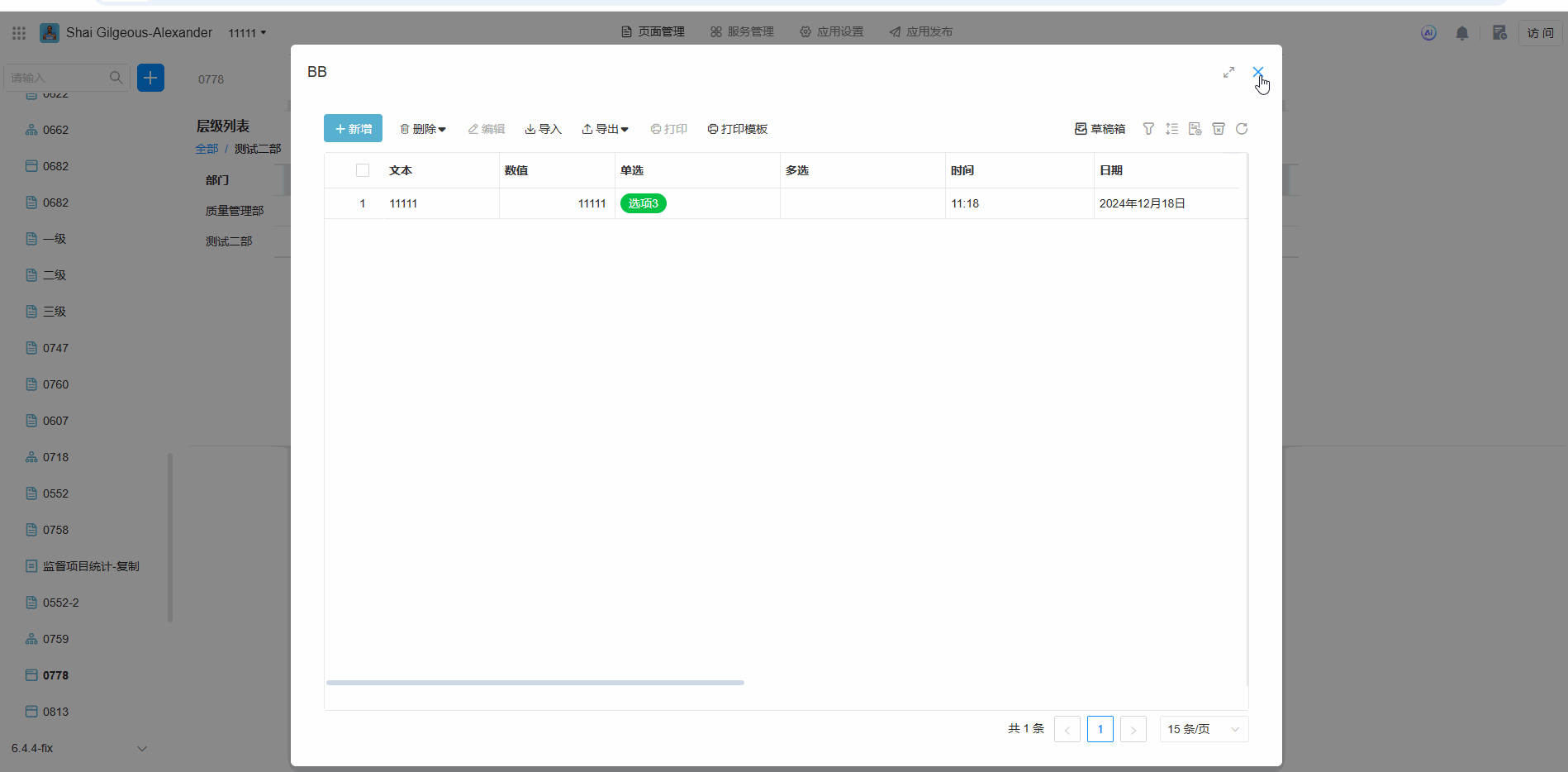Open the 15 条/页 page size selector

click(1204, 729)
